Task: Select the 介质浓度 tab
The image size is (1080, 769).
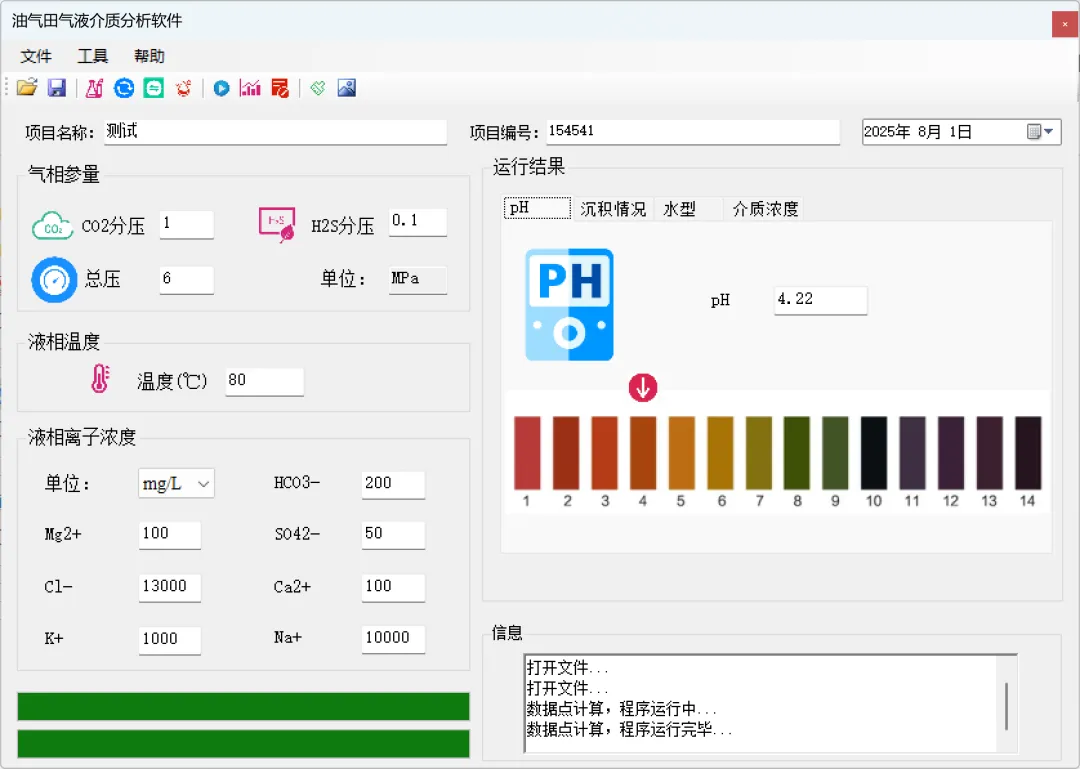Action: point(765,209)
